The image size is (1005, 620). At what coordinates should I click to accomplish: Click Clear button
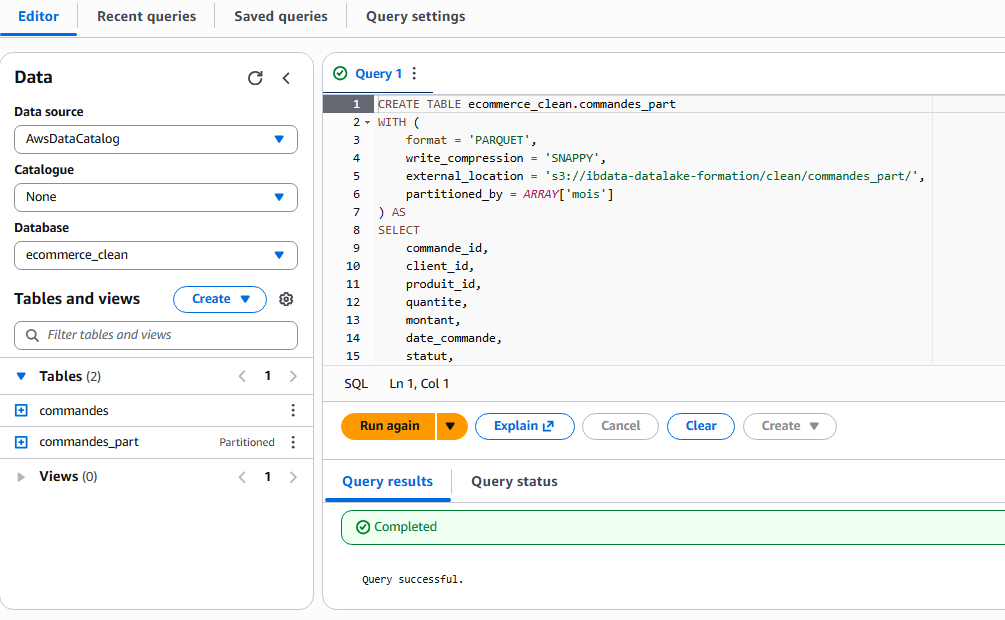click(x=701, y=426)
